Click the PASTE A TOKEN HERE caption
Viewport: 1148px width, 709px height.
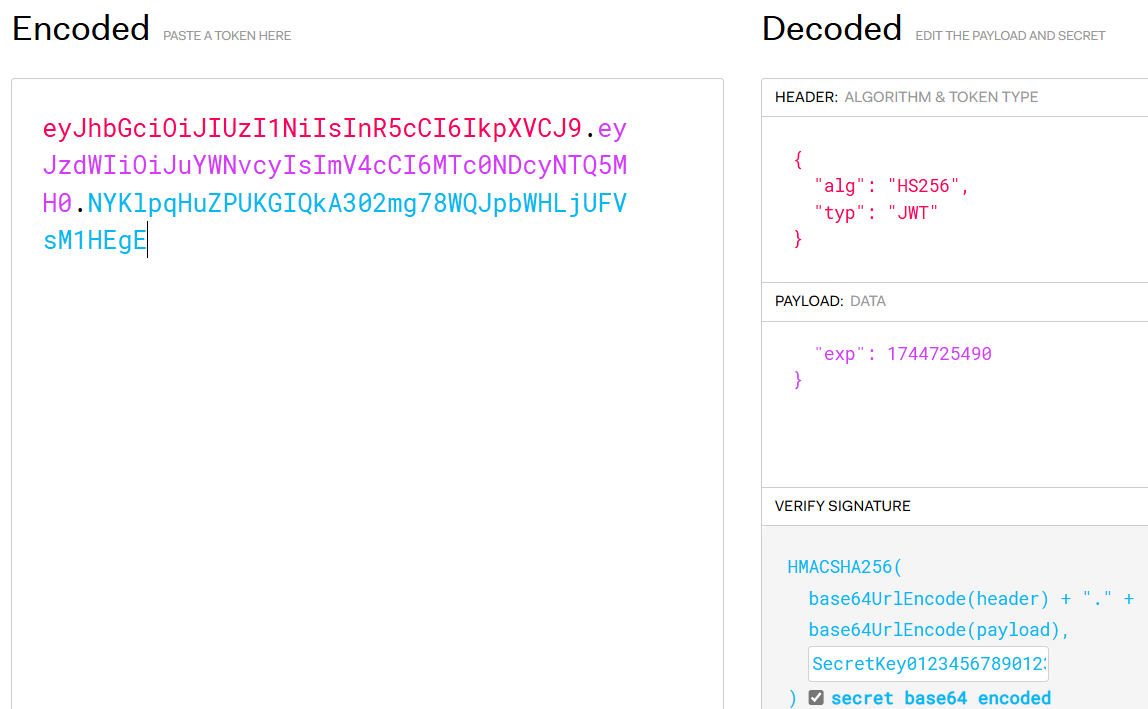(227, 35)
